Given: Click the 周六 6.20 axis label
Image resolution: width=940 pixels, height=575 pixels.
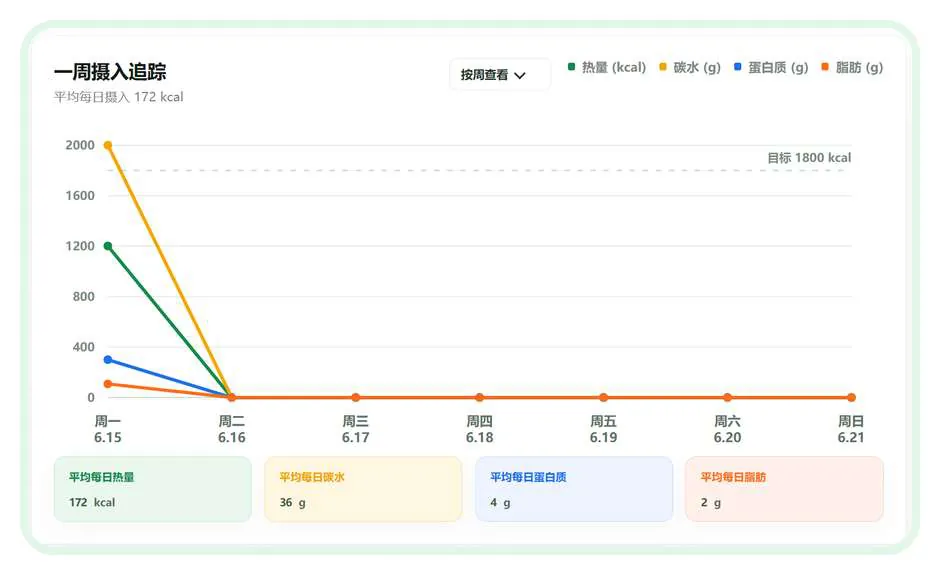Looking at the screenshot, I should [727, 429].
